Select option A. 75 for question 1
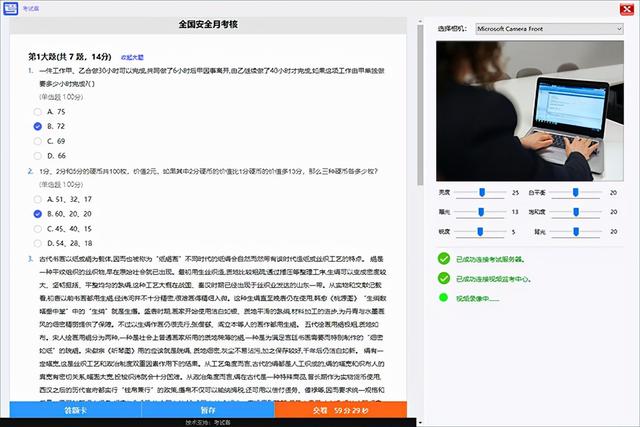 coord(38,112)
